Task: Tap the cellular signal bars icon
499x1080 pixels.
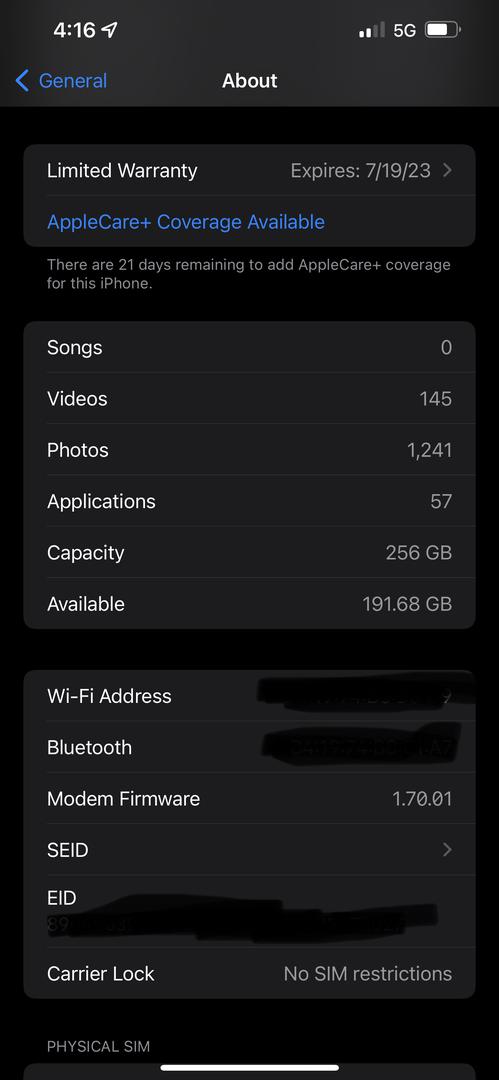Action: point(372,30)
